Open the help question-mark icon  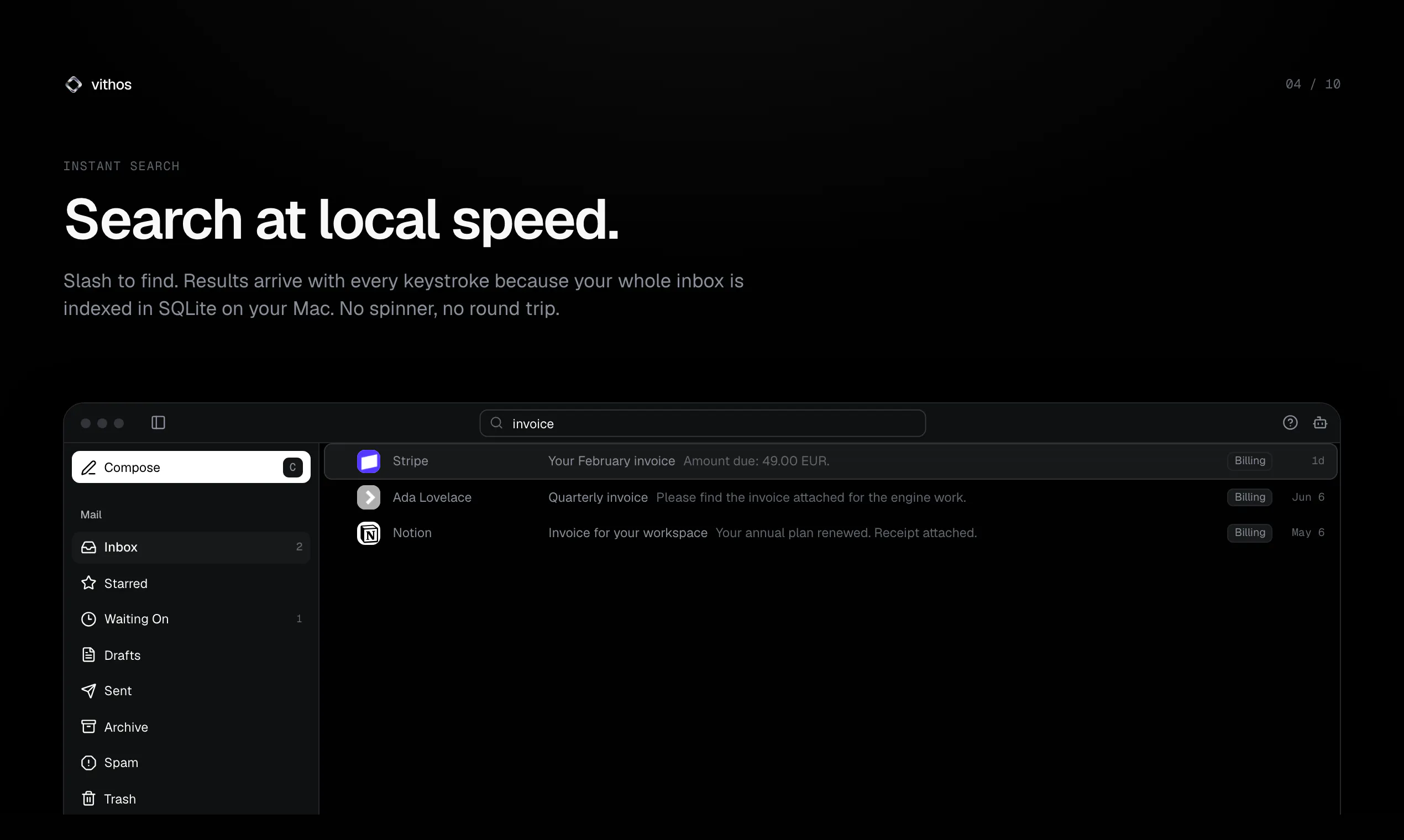pyautogui.click(x=1290, y=423)
